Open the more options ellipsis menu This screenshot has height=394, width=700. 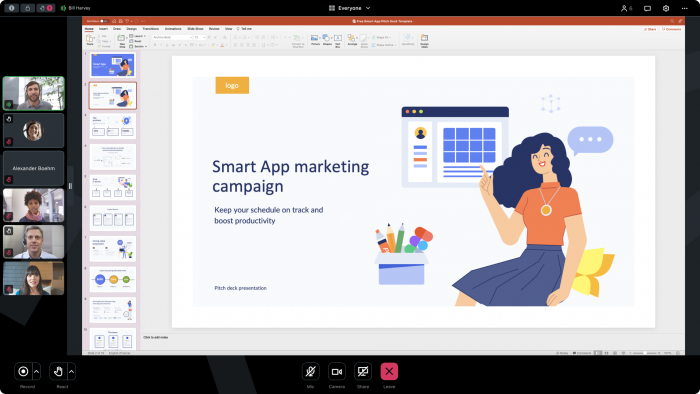coord(684,8)
